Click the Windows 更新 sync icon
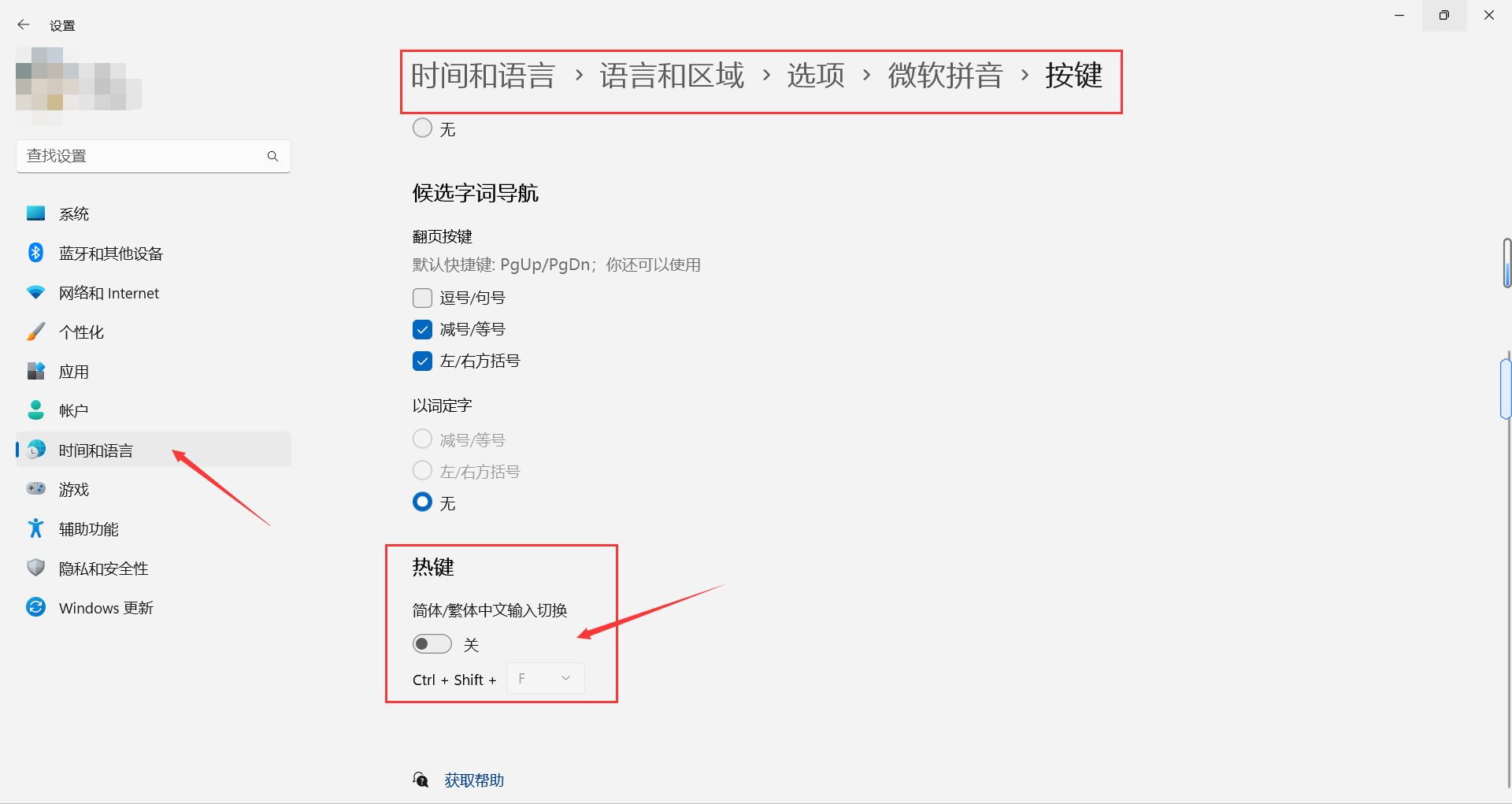This screenshot has width=1512, height=804. coord(35,607)
